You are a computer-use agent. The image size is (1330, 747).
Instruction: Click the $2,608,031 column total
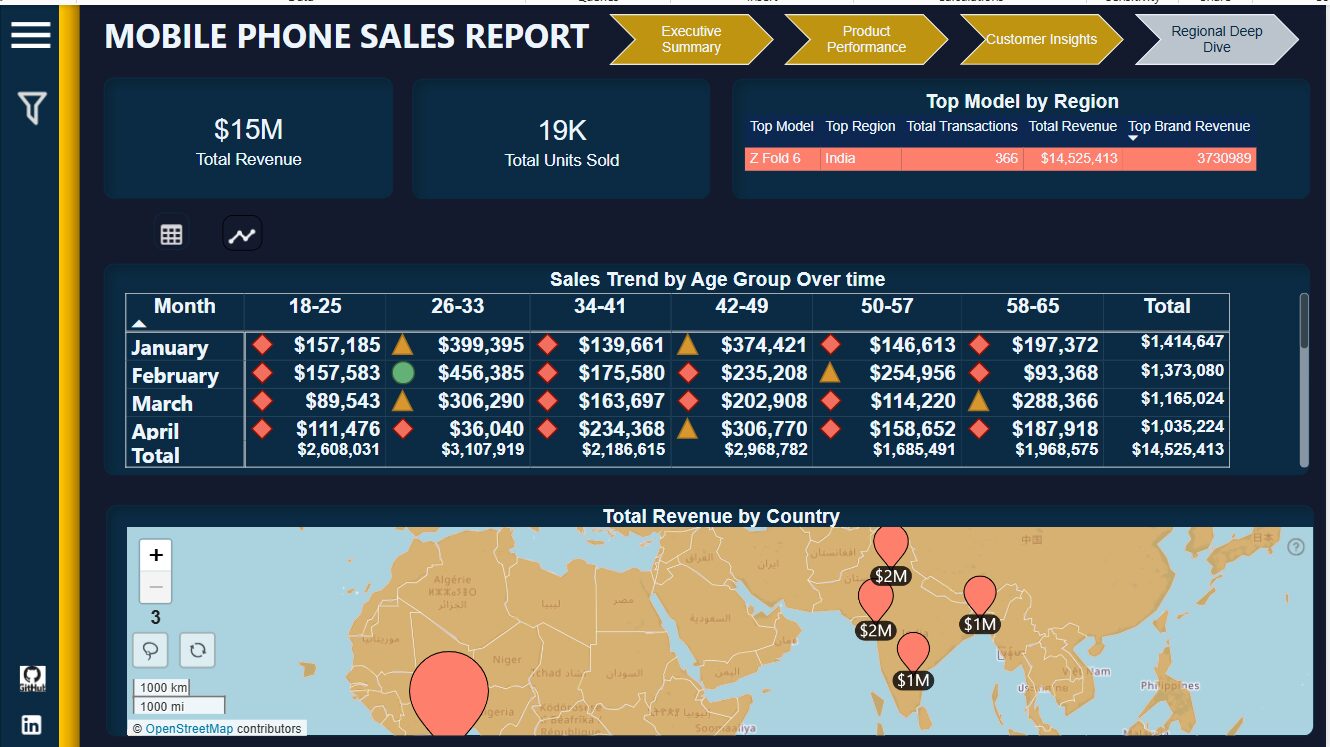pos(338,450)
